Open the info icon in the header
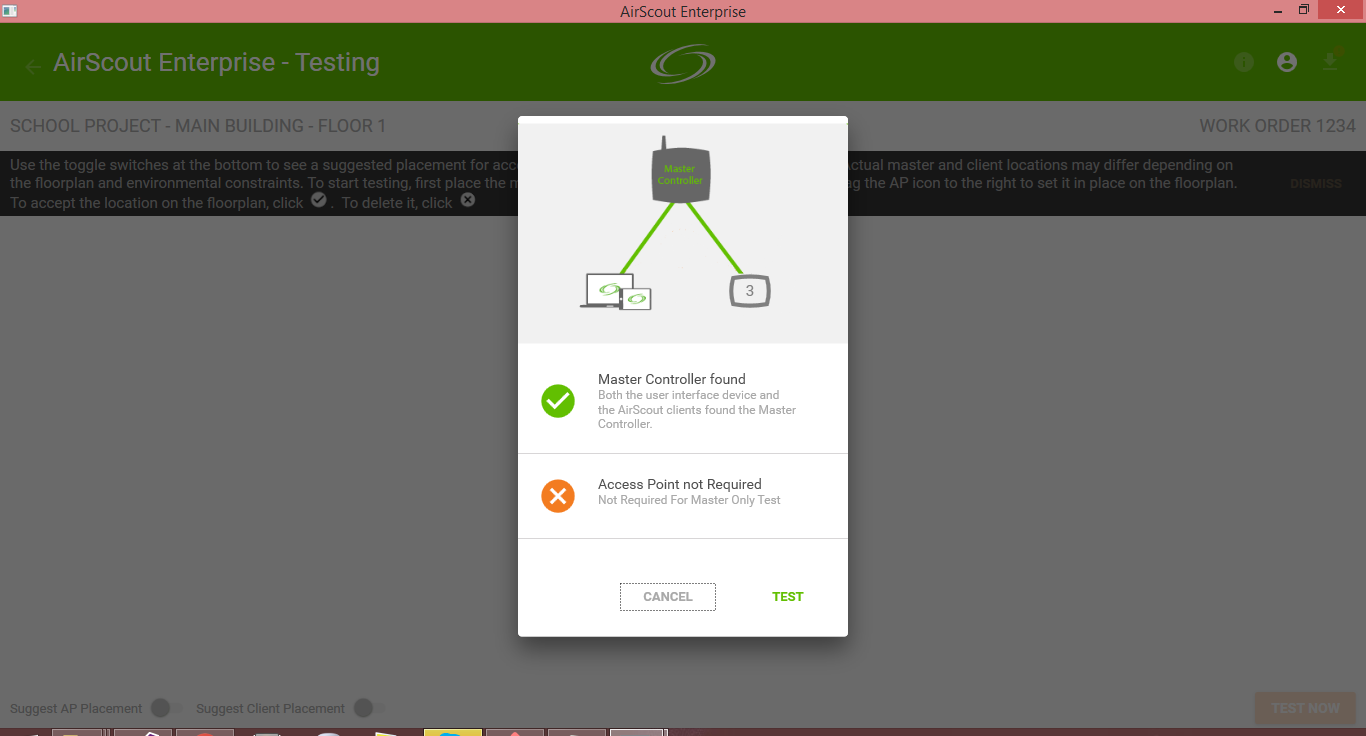1366x736 pixels. click(x=1244, y=62)
